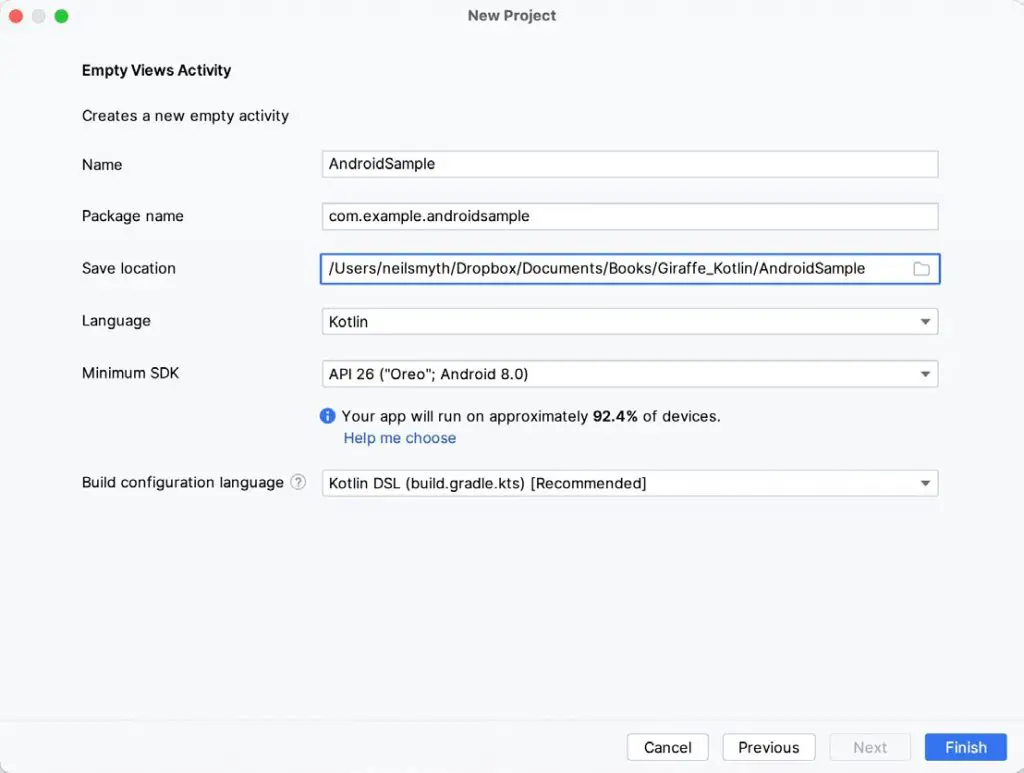This screenshot has height=773, width=1024.
Task: Go back using the Previous button
Action: tap(768, 747)
